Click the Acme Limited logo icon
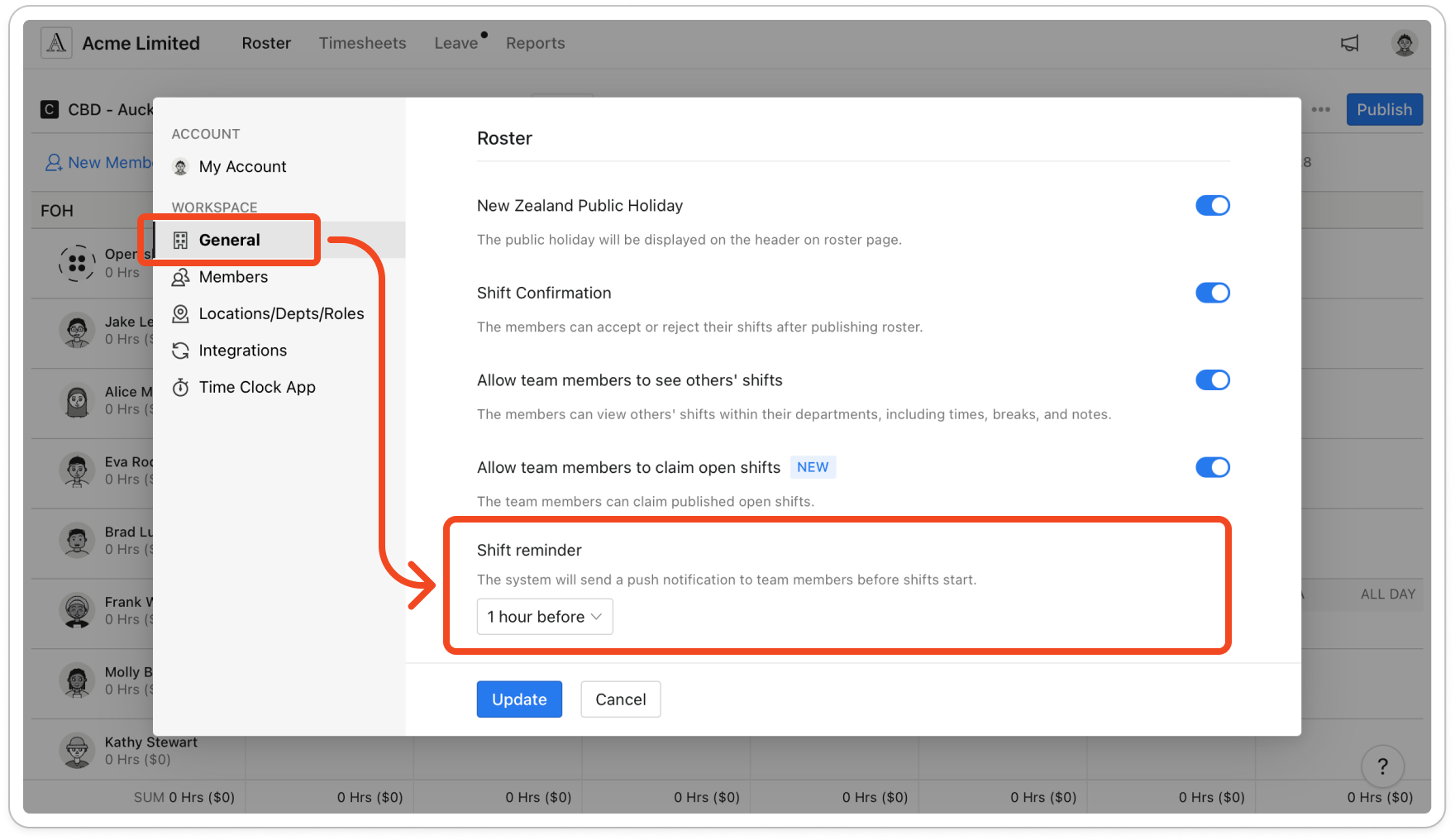Viewport: 1455px width, 840px height. coord(56,43)
